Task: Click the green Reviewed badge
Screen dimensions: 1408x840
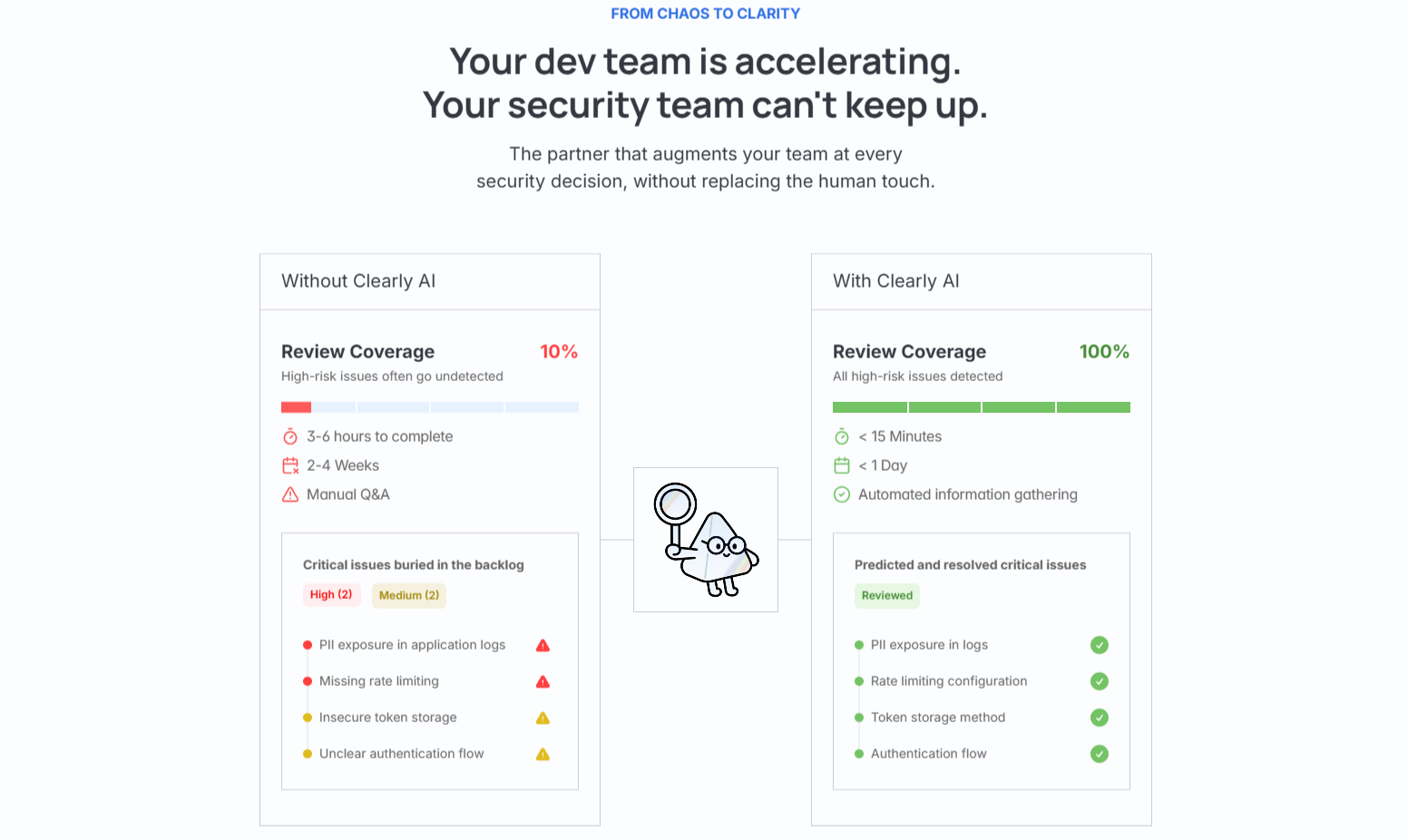Action: pyautogui.click(x=887, y=596)
